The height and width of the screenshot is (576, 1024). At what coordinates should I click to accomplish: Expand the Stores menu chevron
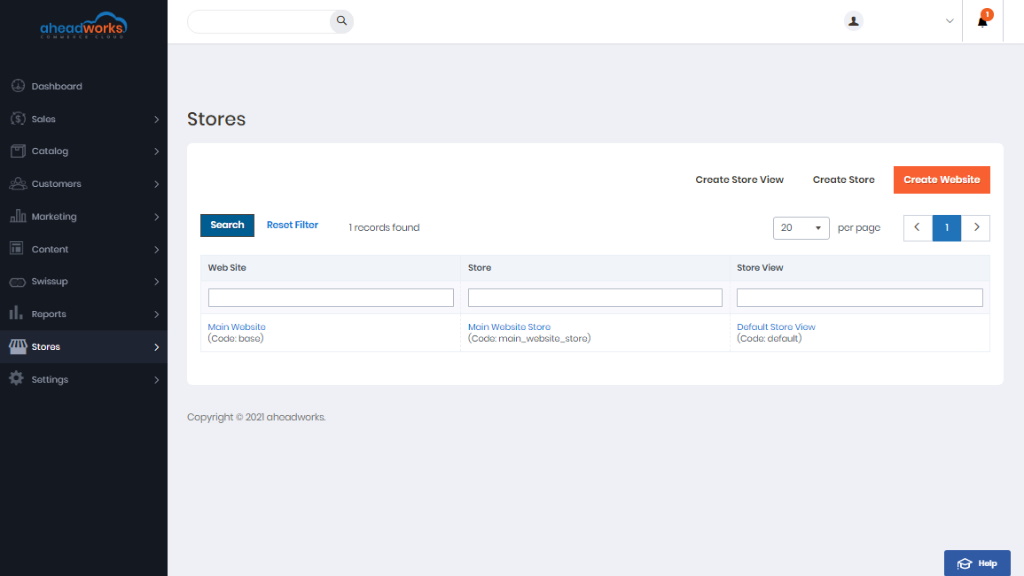156,347
